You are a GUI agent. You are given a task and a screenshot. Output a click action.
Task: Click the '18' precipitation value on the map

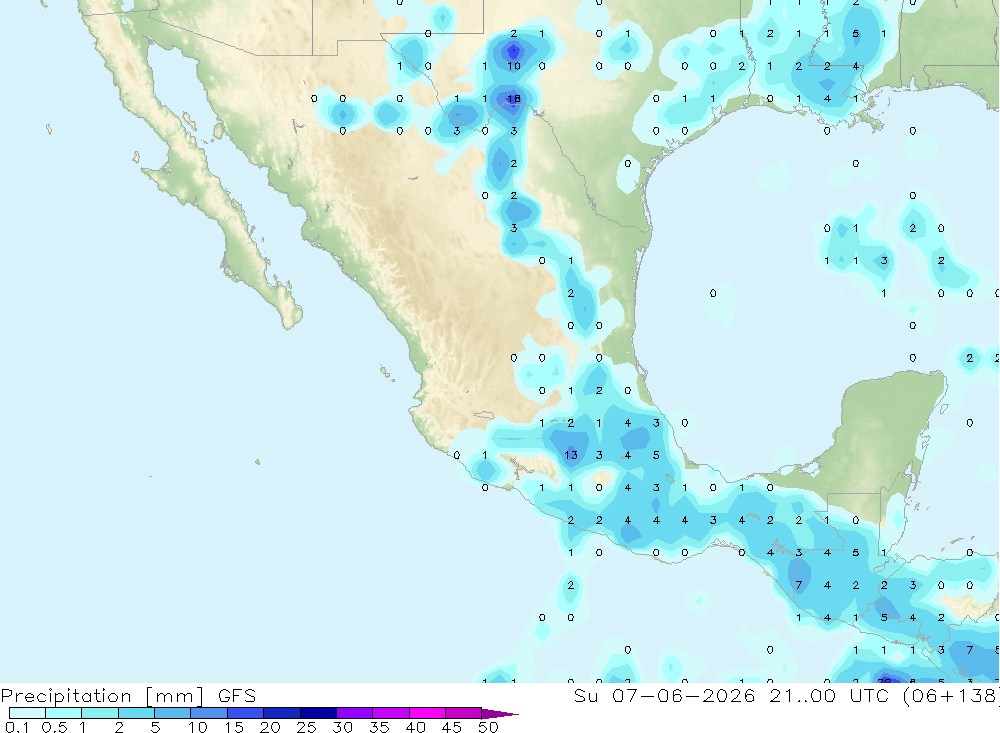[513, 98]
